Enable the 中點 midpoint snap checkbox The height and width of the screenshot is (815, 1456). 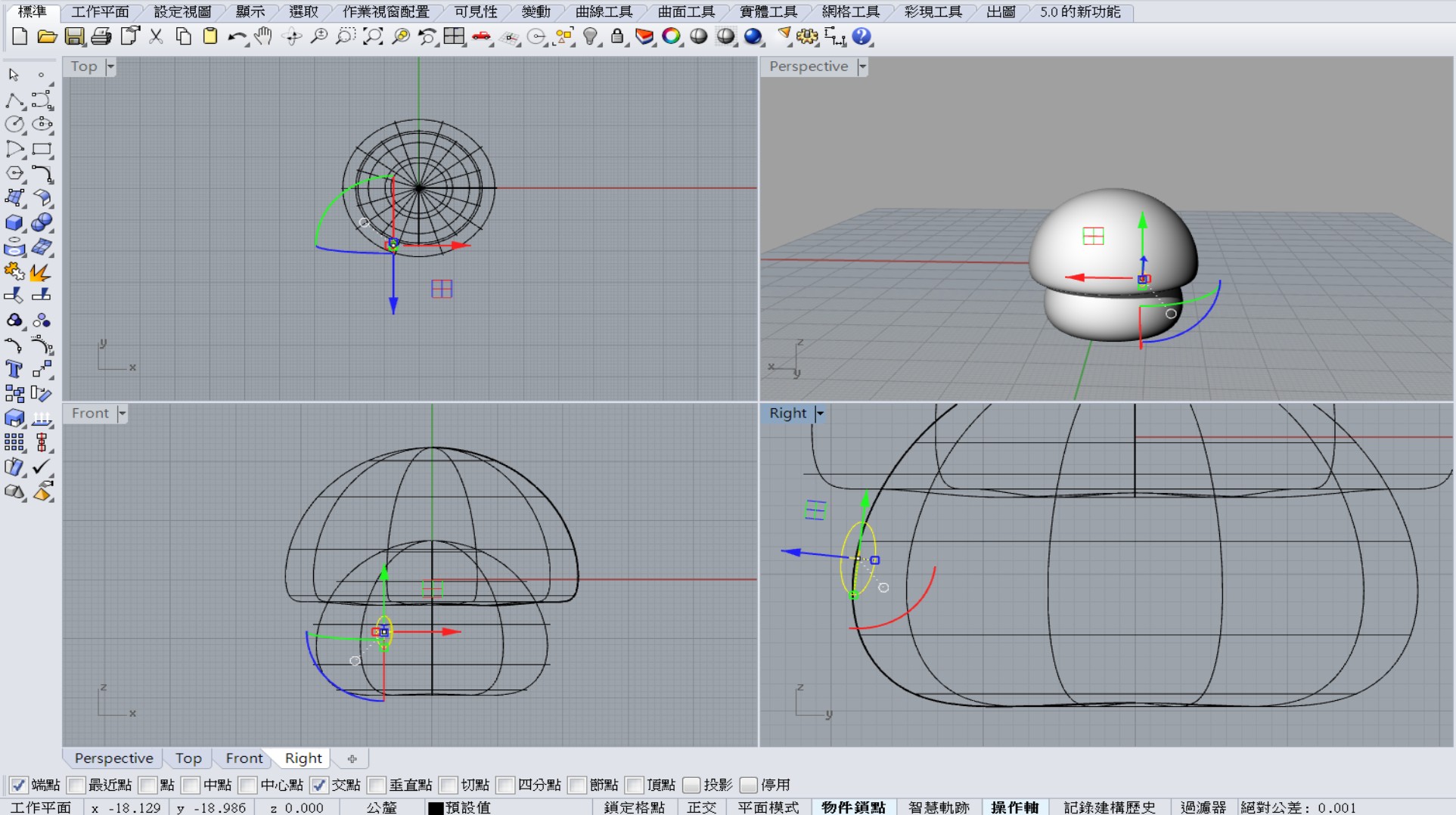pyautogui.click(x=190, y=786)
